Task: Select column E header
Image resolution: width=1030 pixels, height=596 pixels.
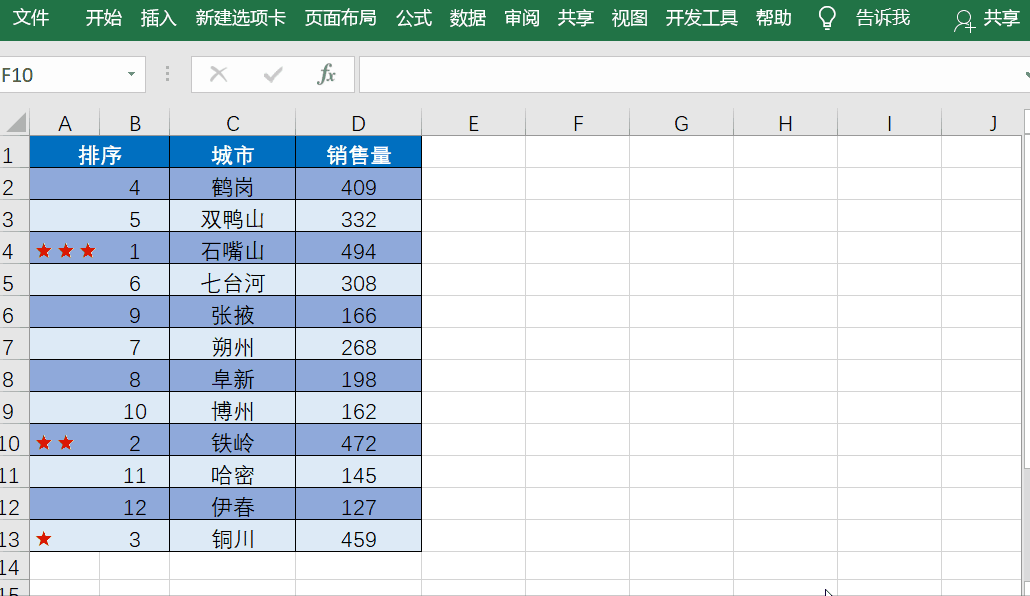Action: (473, 123)
